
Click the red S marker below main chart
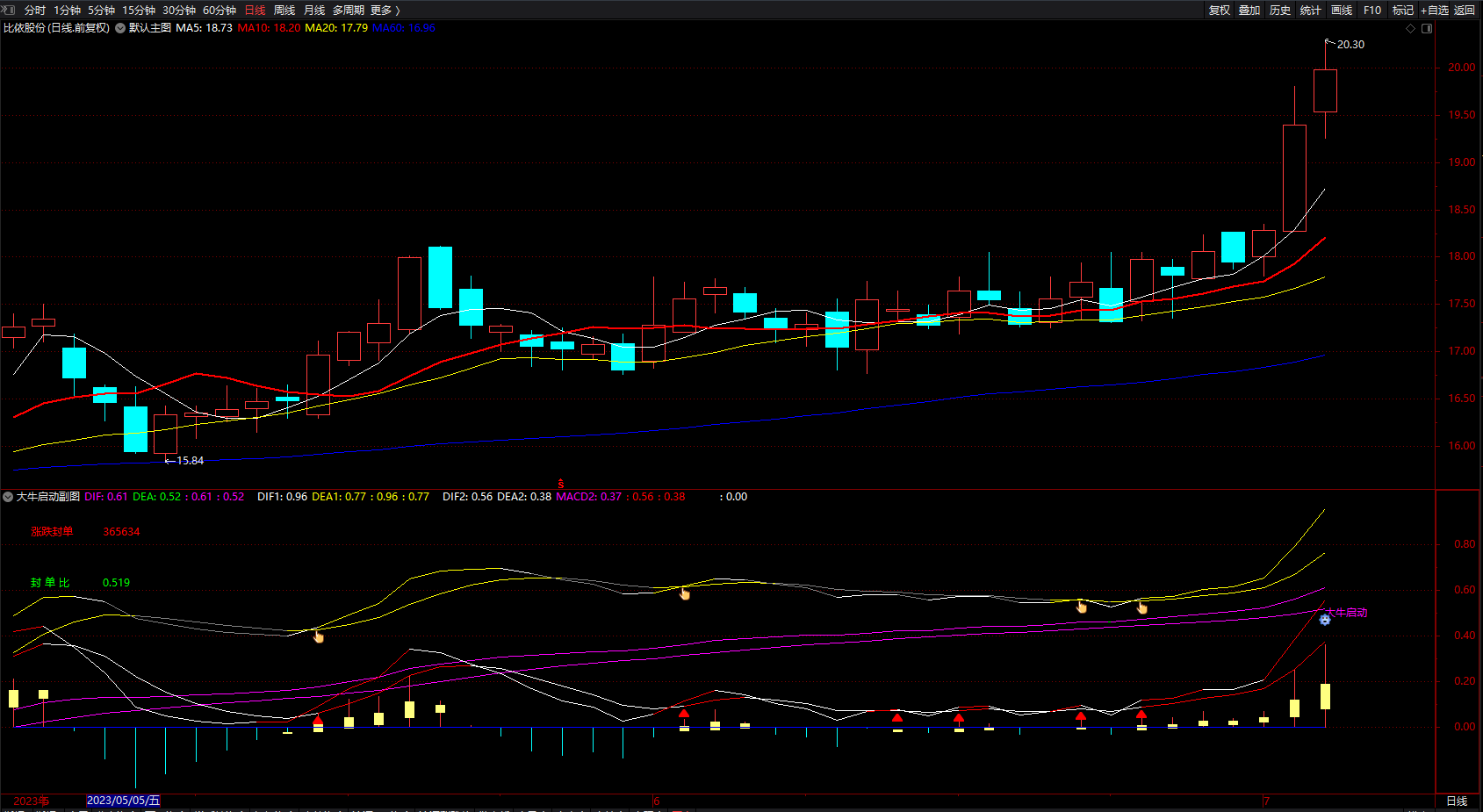[560, 484]
